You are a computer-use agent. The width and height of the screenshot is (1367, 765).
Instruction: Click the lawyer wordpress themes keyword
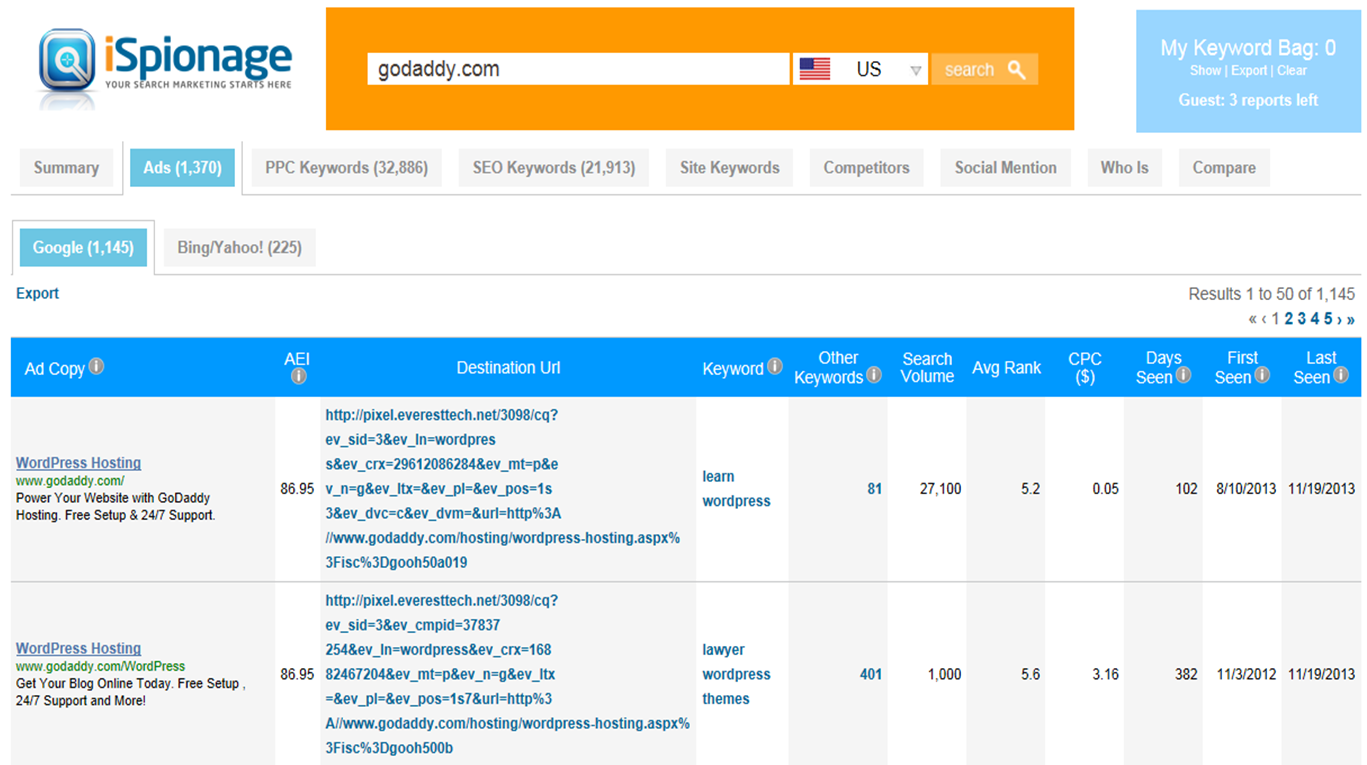pyautogui.click(x=736, y=674)
